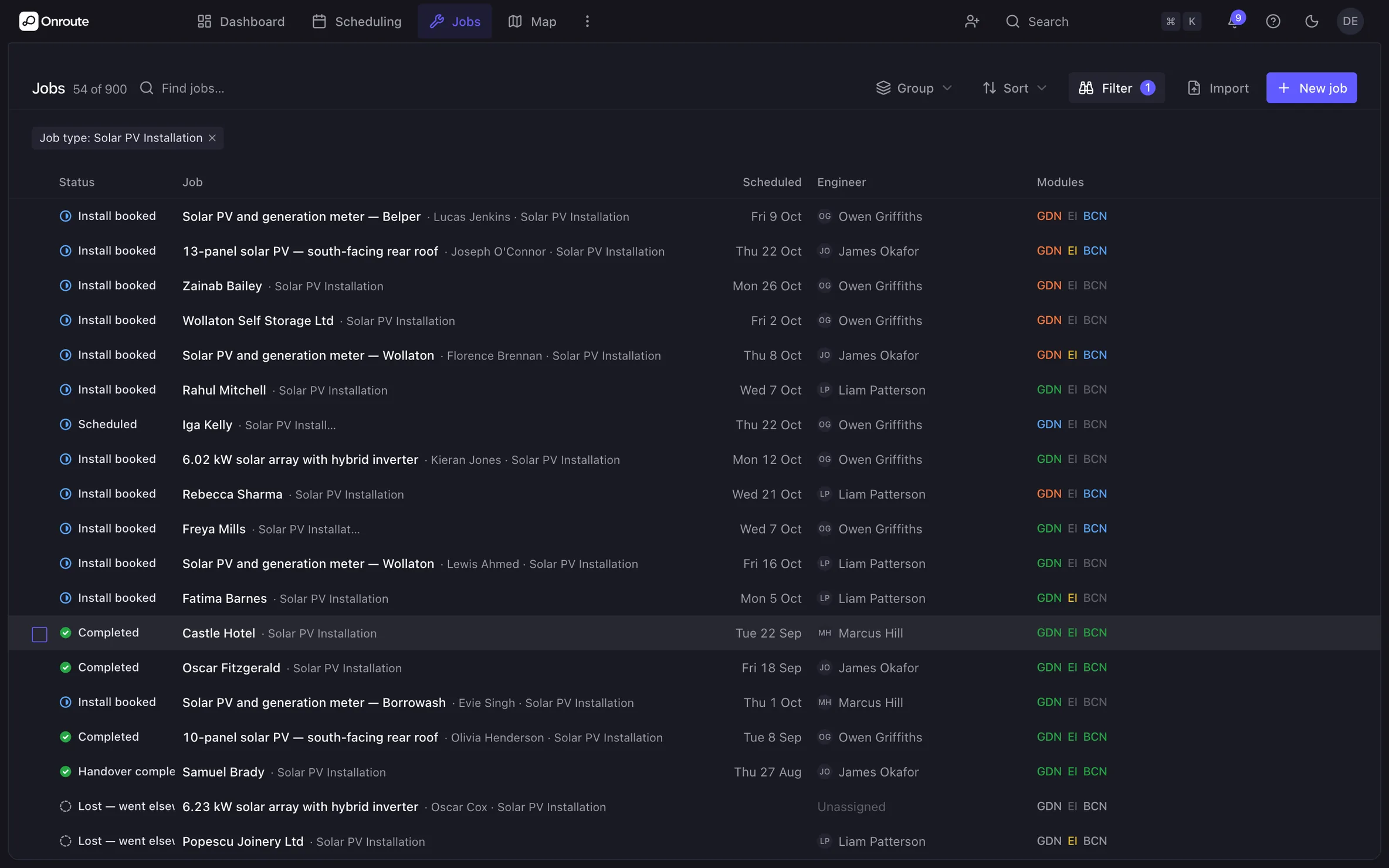Open the more navigation options menu
The image size is (1389, 868).
587,21
